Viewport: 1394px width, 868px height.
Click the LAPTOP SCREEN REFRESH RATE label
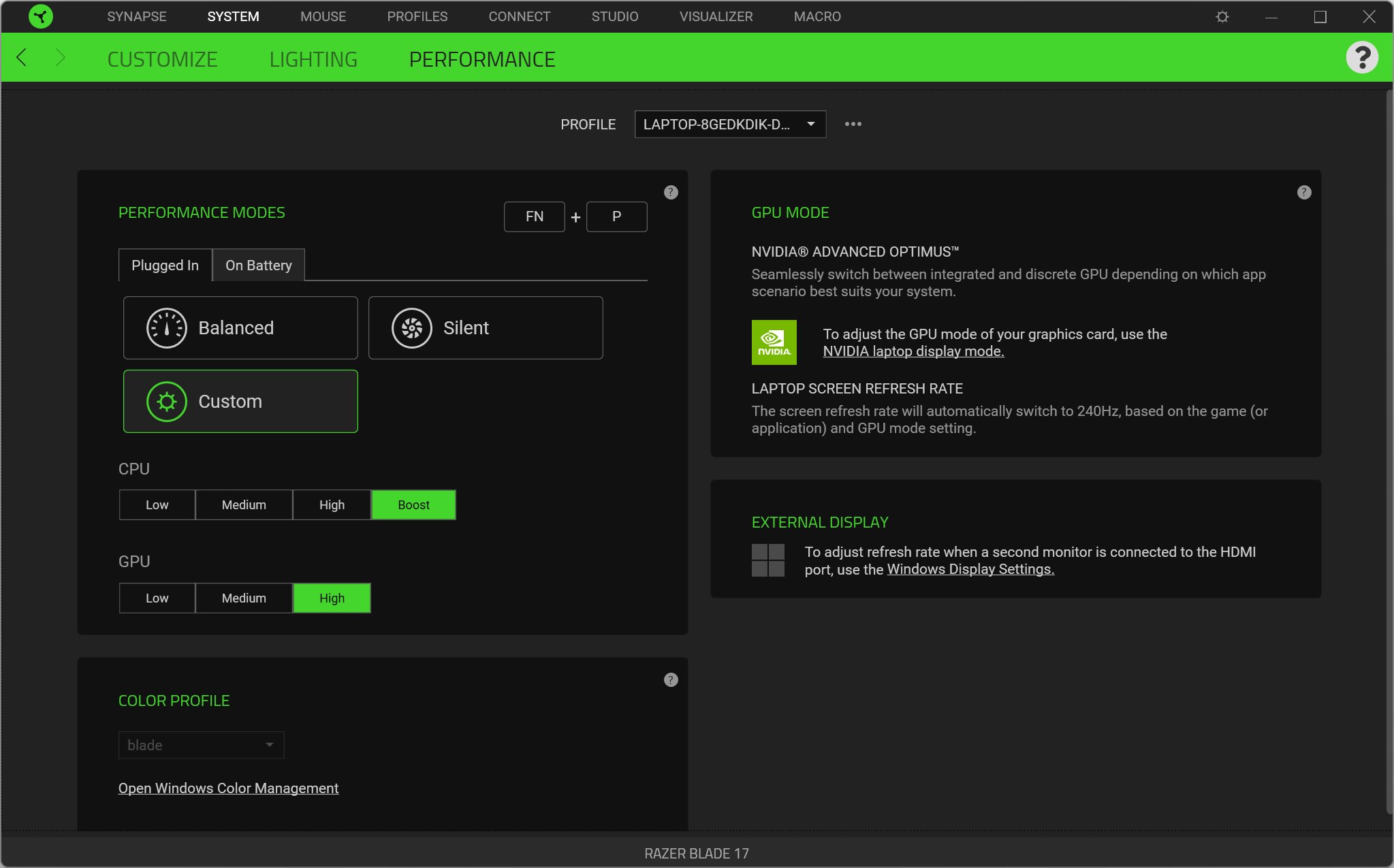(857, 389)
